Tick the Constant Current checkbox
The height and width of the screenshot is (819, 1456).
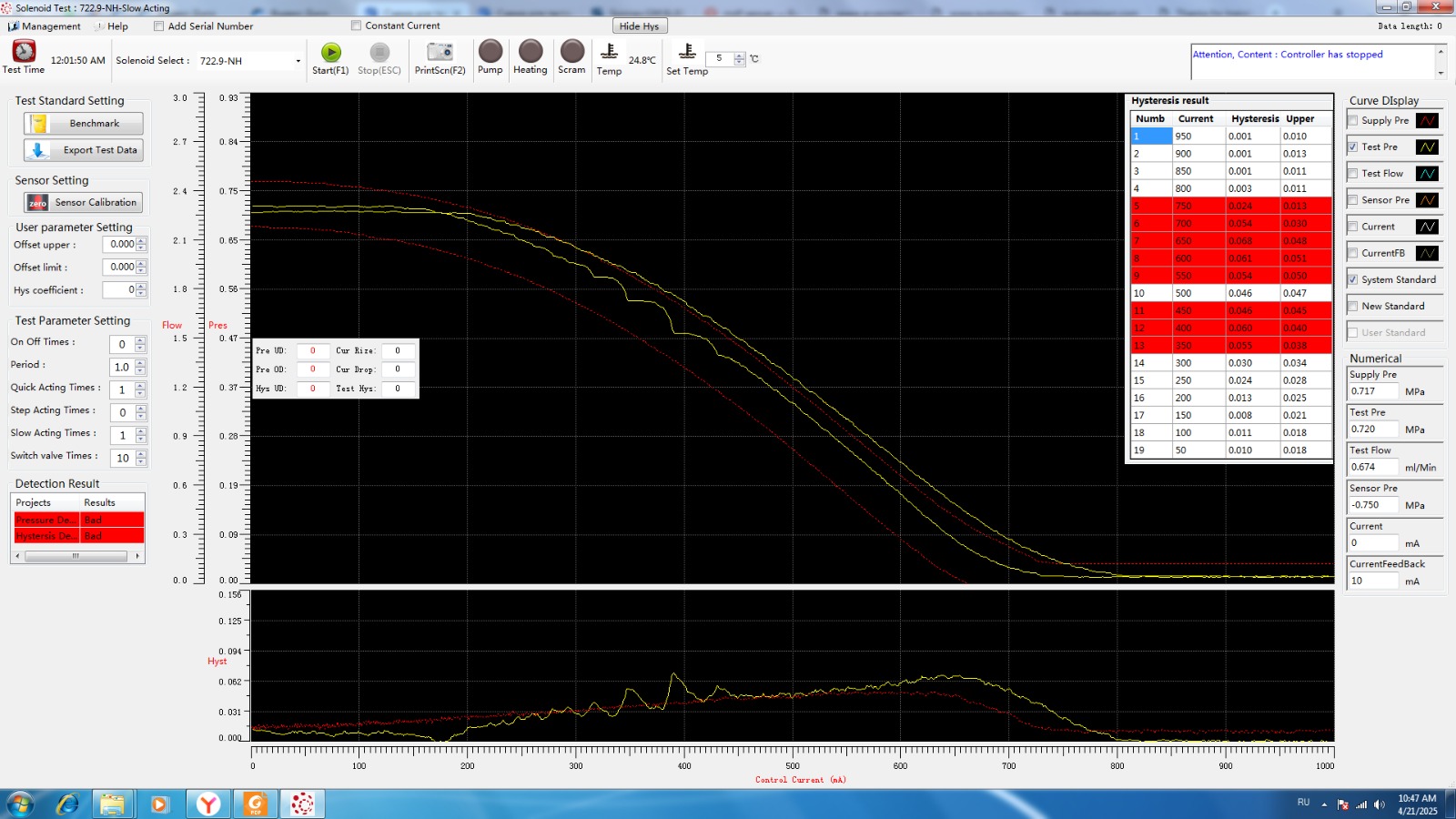(356, 25)
